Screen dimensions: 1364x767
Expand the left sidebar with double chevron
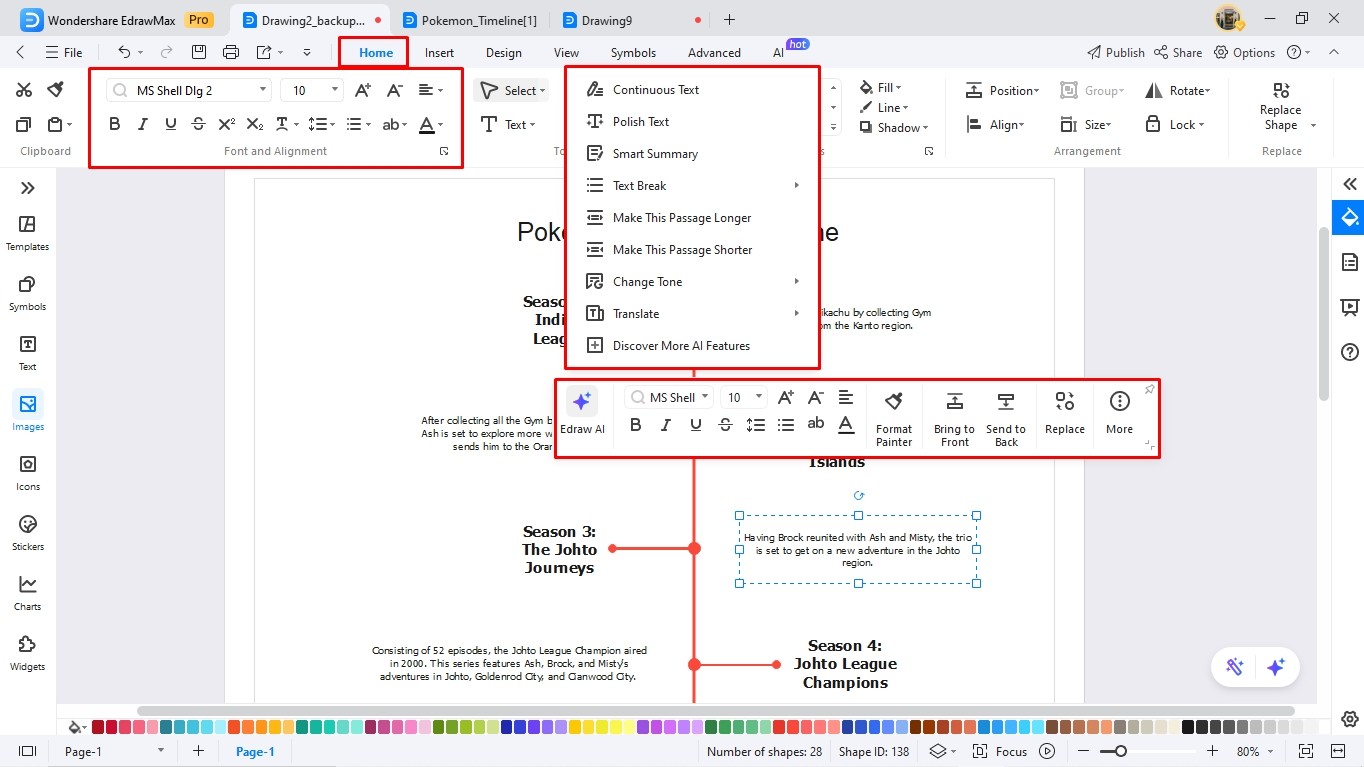click(x=28, y=188)
